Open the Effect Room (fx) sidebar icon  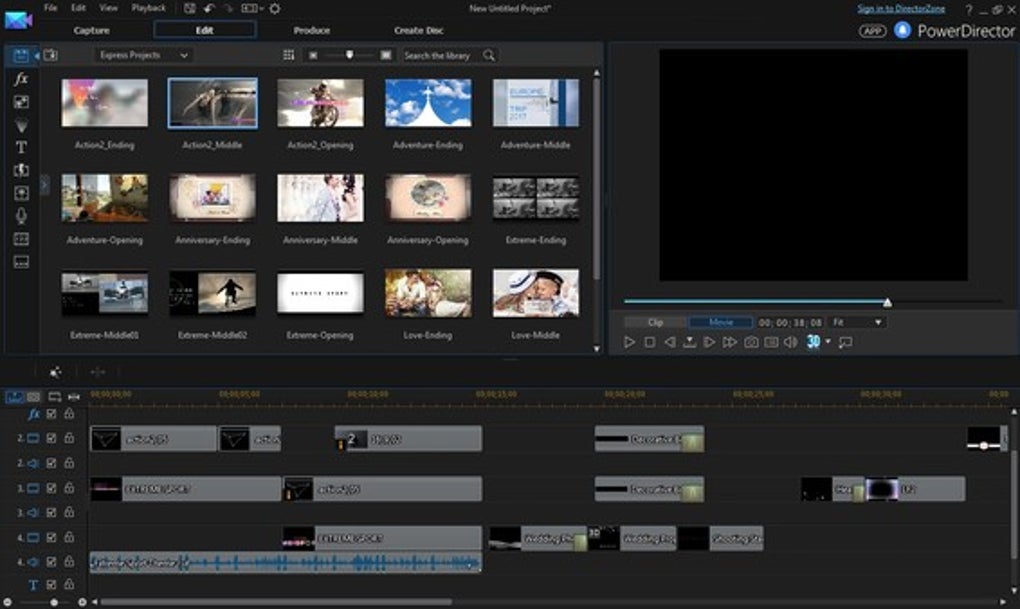pos(21,79)
